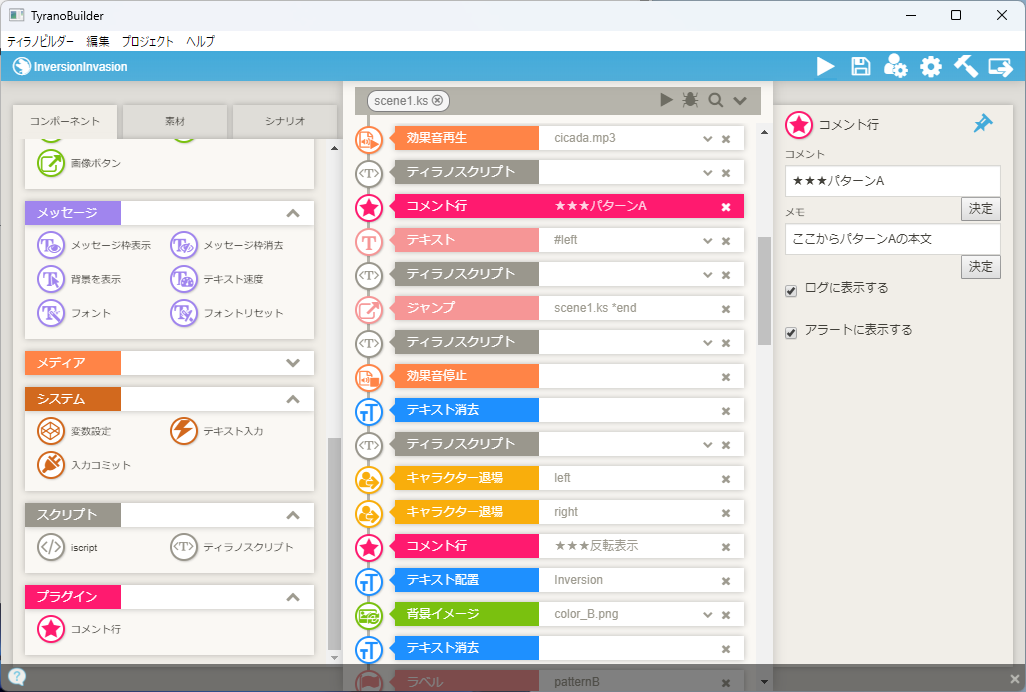Click the メモ text input field
This screenshot has height=692, width=1026.
[x=892, y=239]
